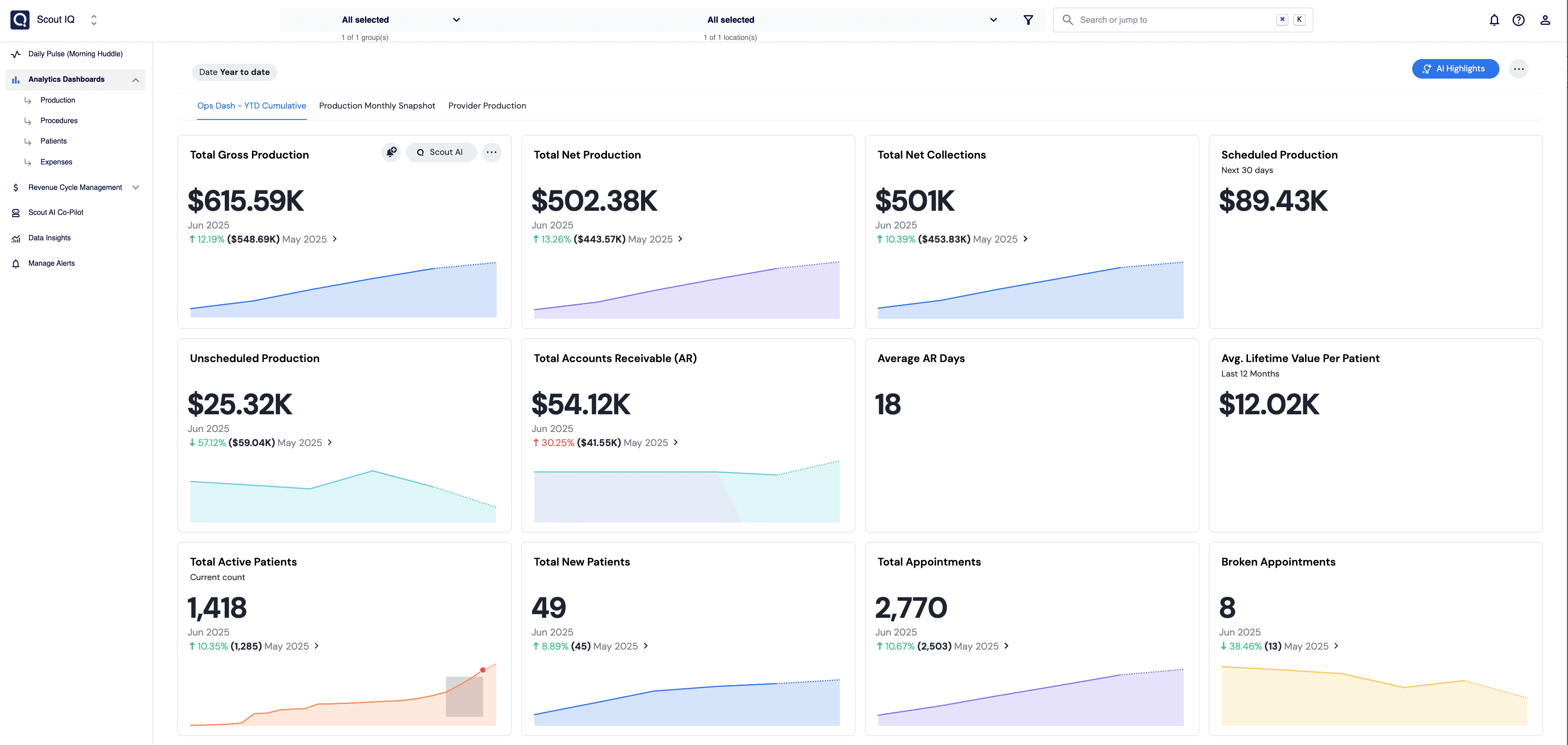The height and width of the screenshot is (745, 1568).
Task: Toggle the Scout IQ workspace switcher
Action: [94, 20]
